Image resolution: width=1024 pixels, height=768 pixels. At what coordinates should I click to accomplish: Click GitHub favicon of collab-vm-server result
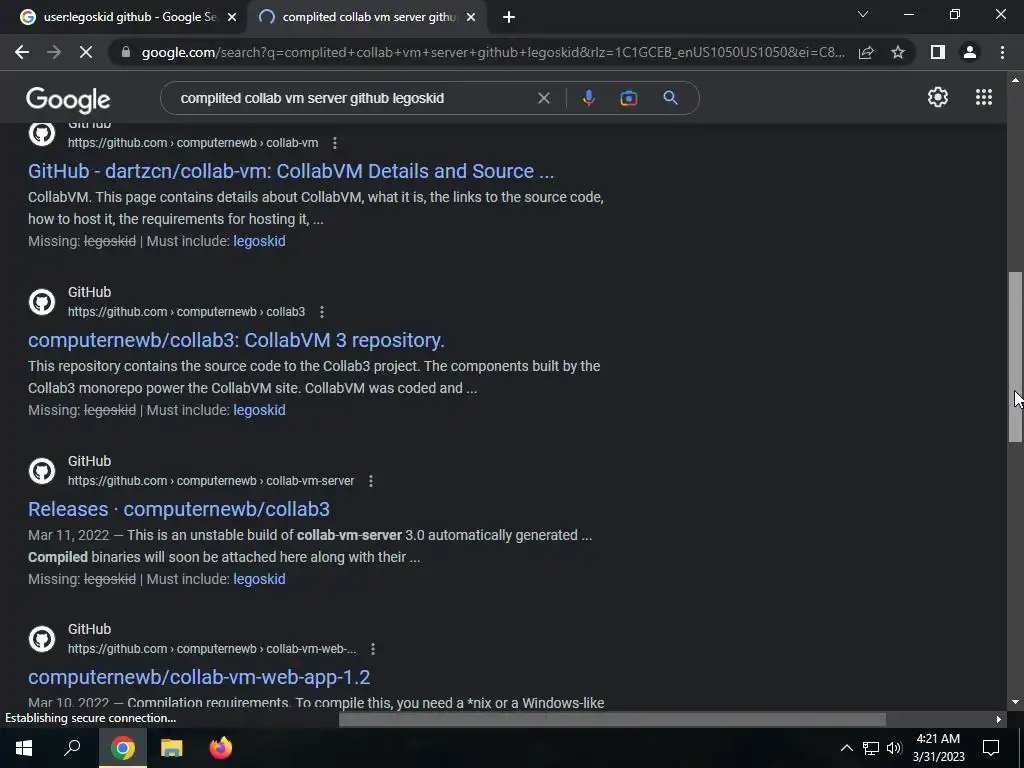(x=42, y=471)
